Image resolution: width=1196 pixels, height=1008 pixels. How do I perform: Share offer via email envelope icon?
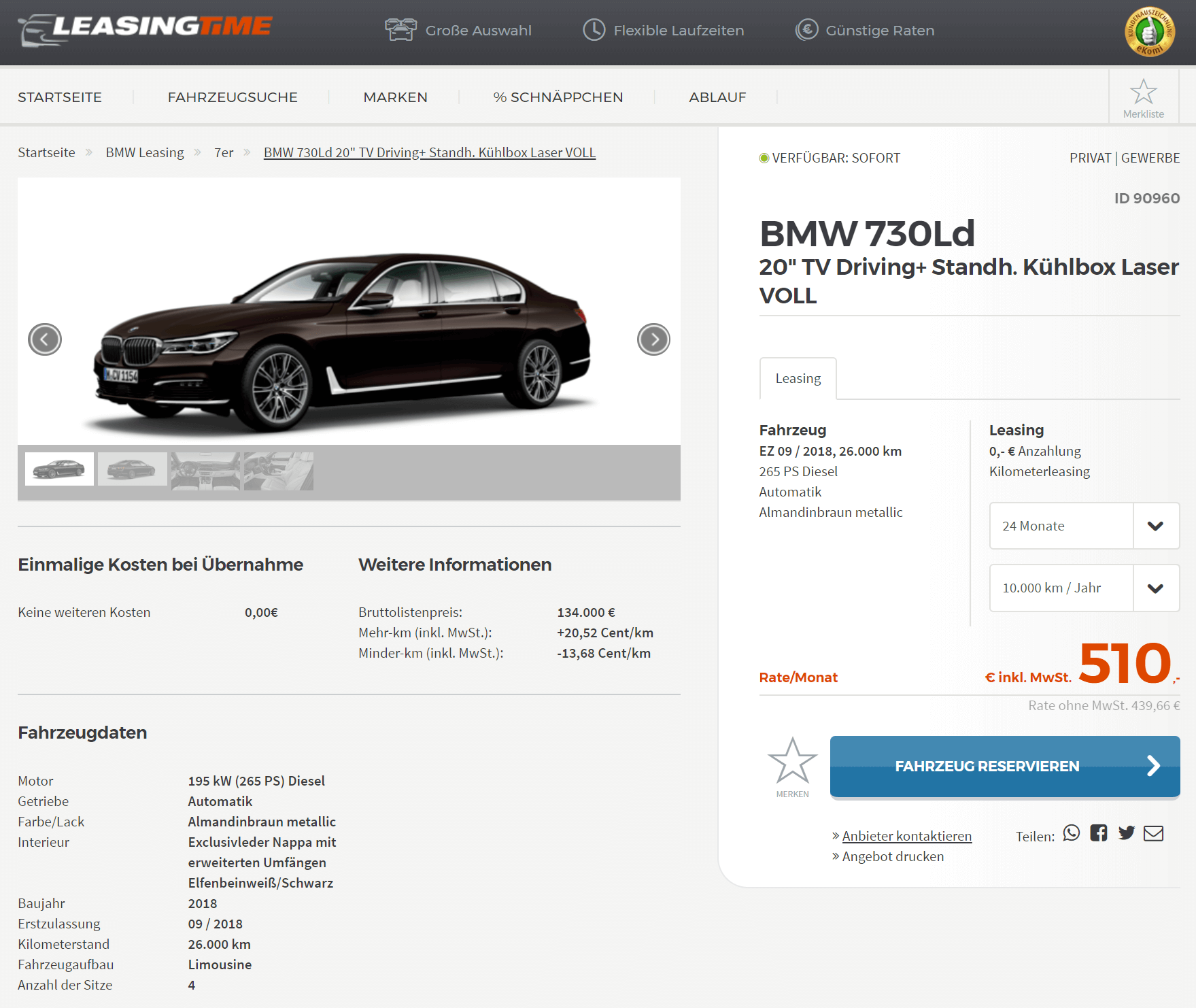pyautogui.click(x=1154, y=833)
